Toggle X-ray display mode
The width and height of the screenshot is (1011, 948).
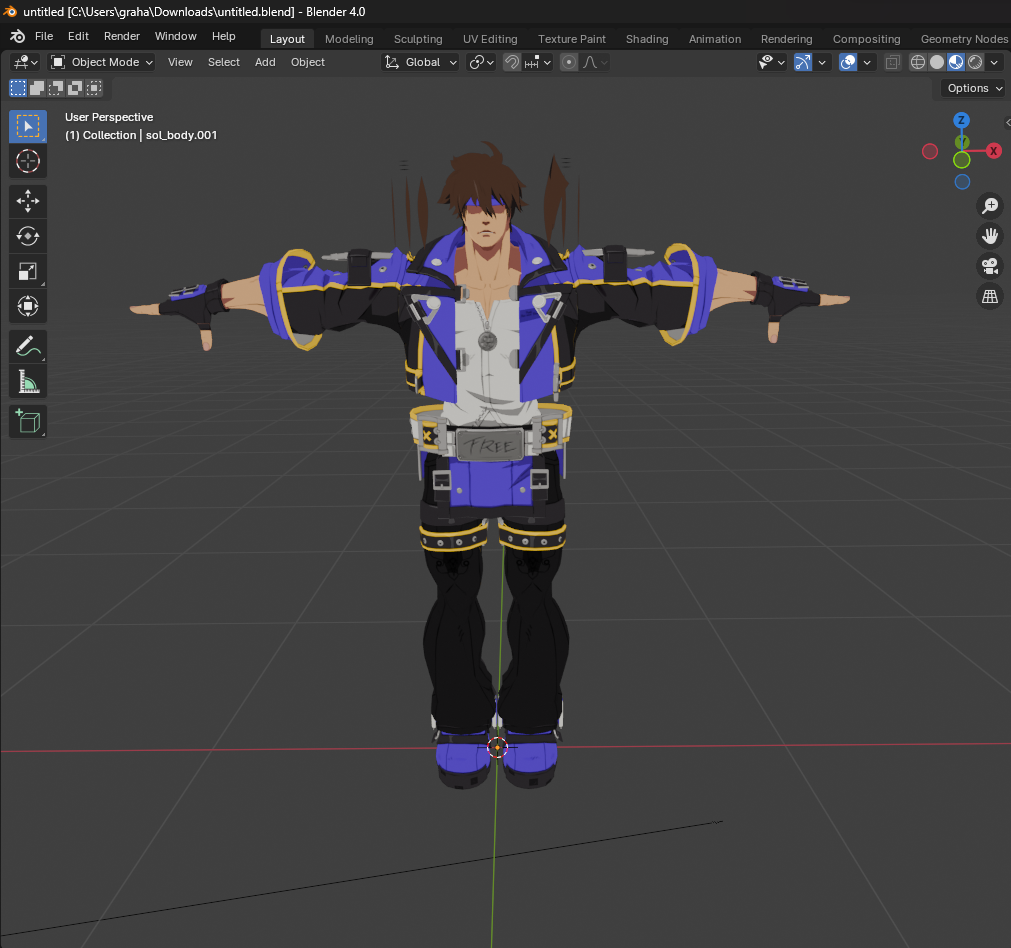tap(892, 62)
